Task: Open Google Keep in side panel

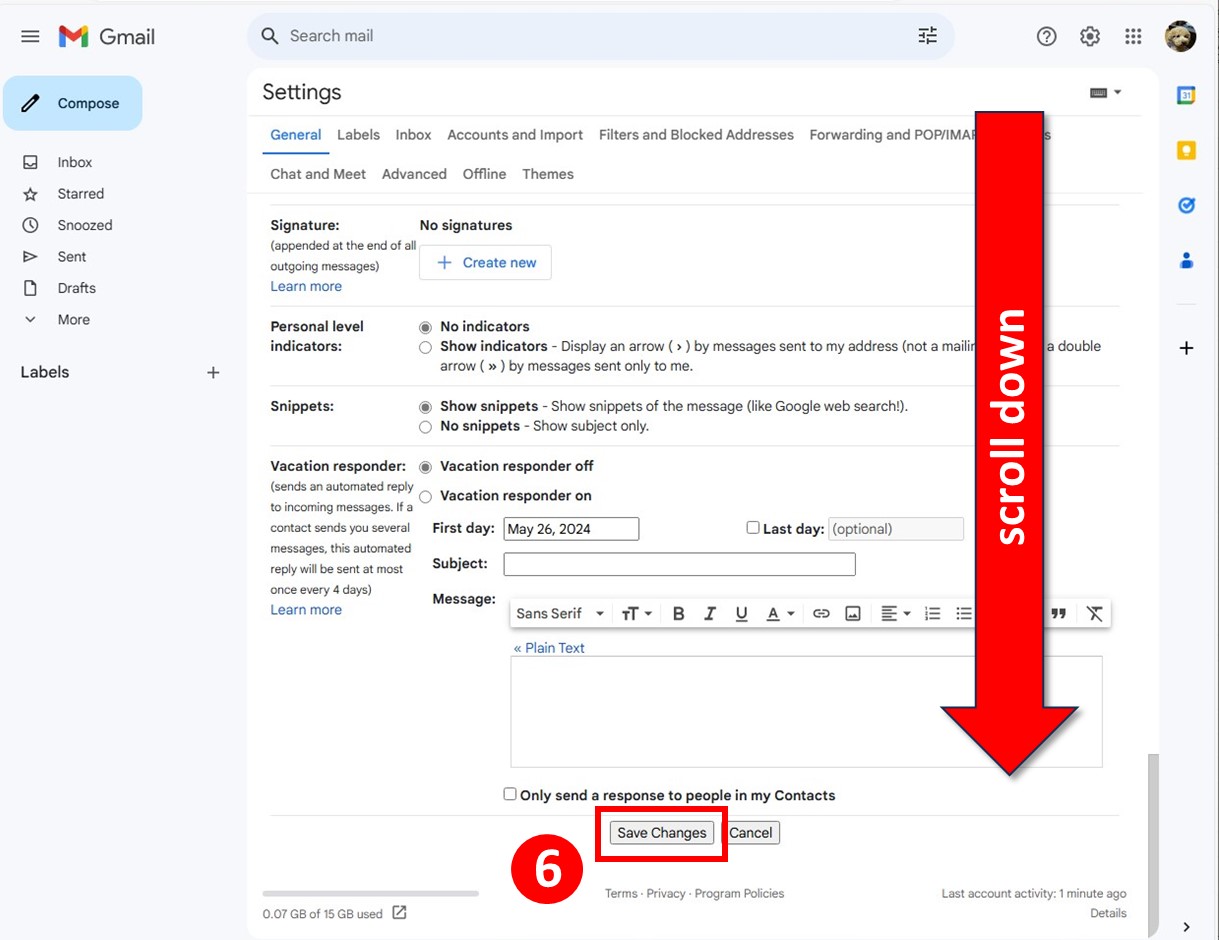Action: 1186,151
